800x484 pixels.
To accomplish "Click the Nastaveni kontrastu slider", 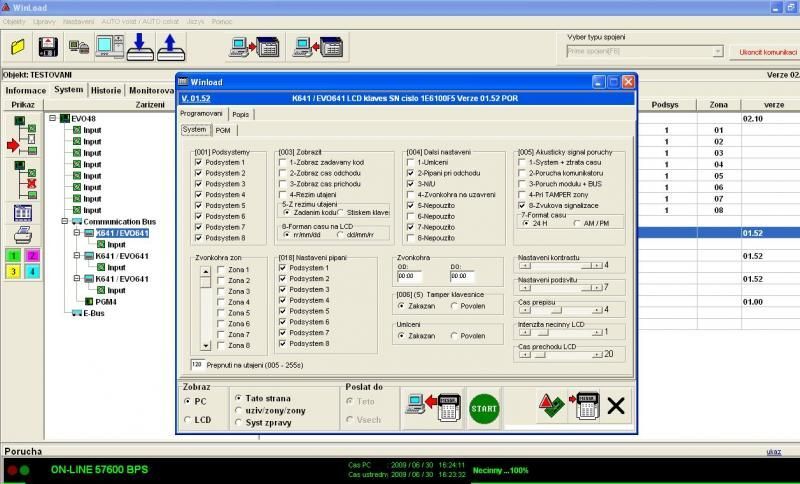I will pyautogui.click(x=561, y=265).
